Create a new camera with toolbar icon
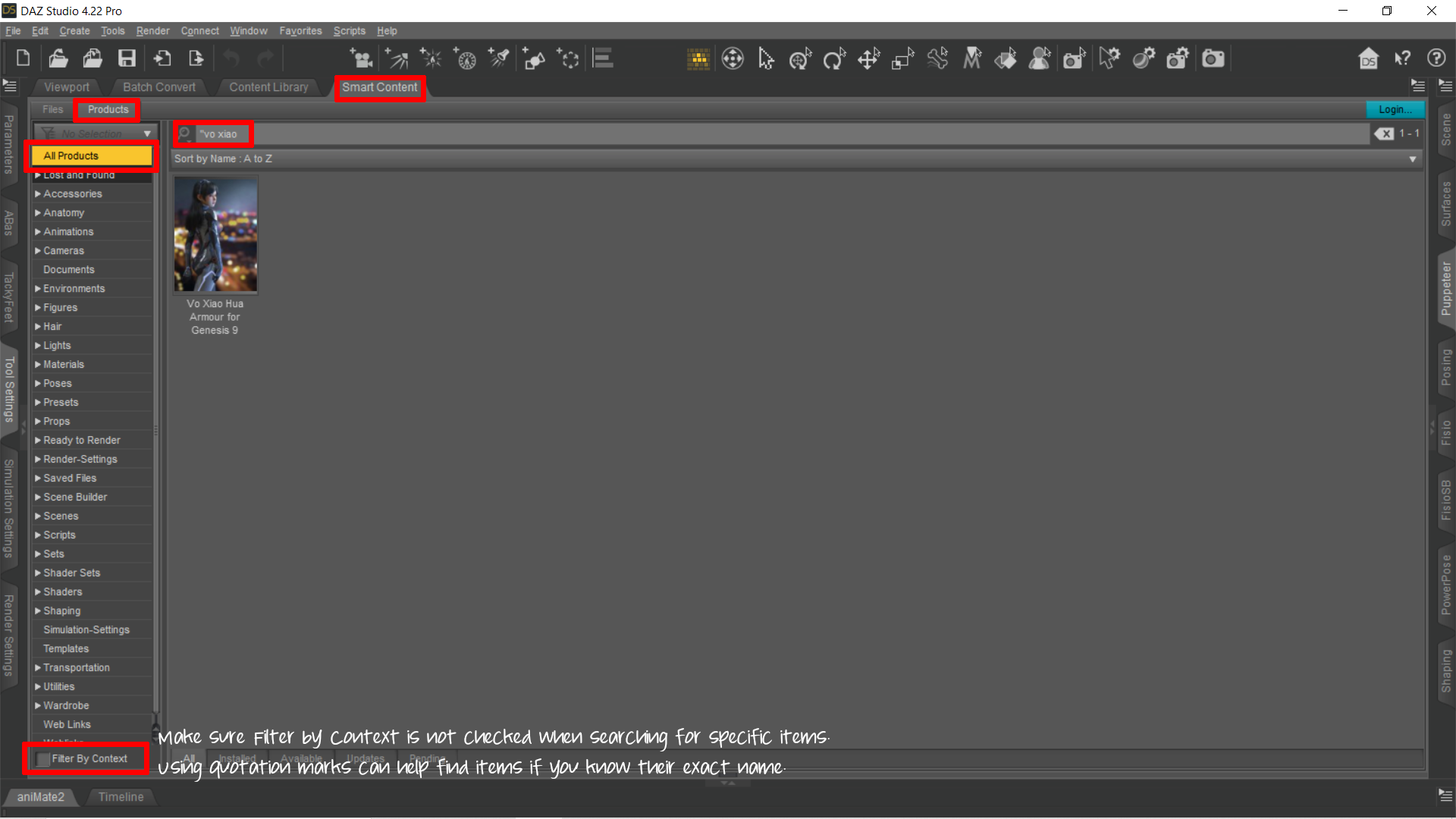The height and width of the screenshot is (819, 1456). coord(361,58)
